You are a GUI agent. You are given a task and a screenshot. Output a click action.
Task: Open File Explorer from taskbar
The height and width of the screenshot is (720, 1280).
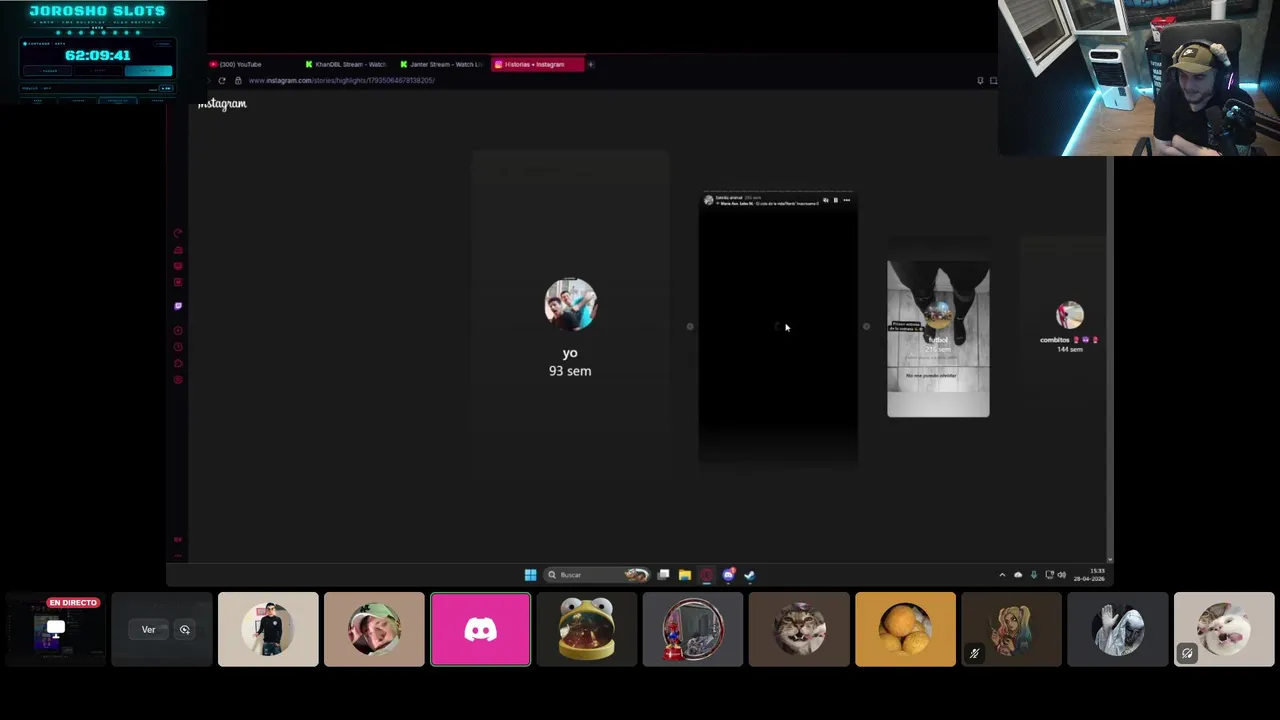tap(685, 574)
